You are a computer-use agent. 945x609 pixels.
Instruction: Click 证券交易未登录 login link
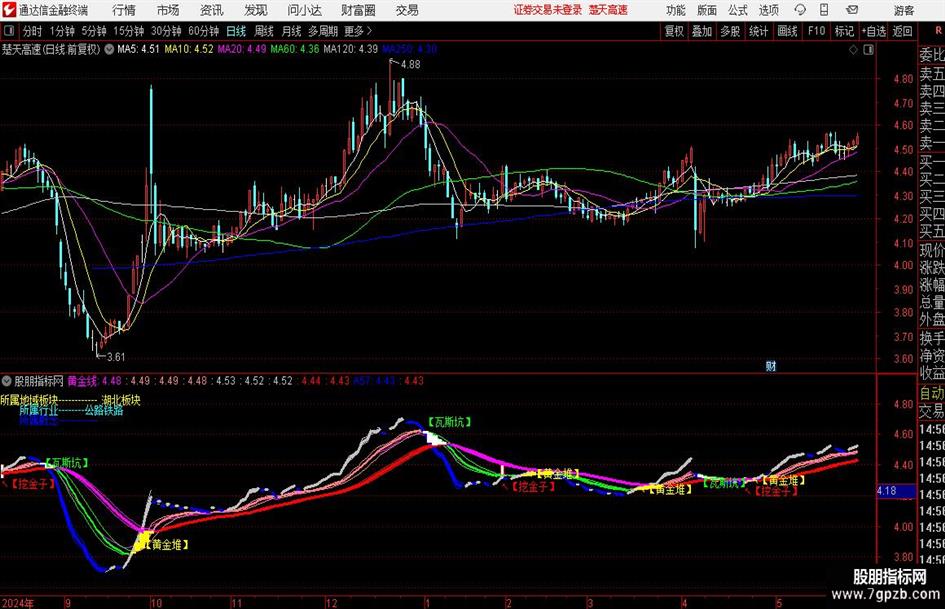548,10
